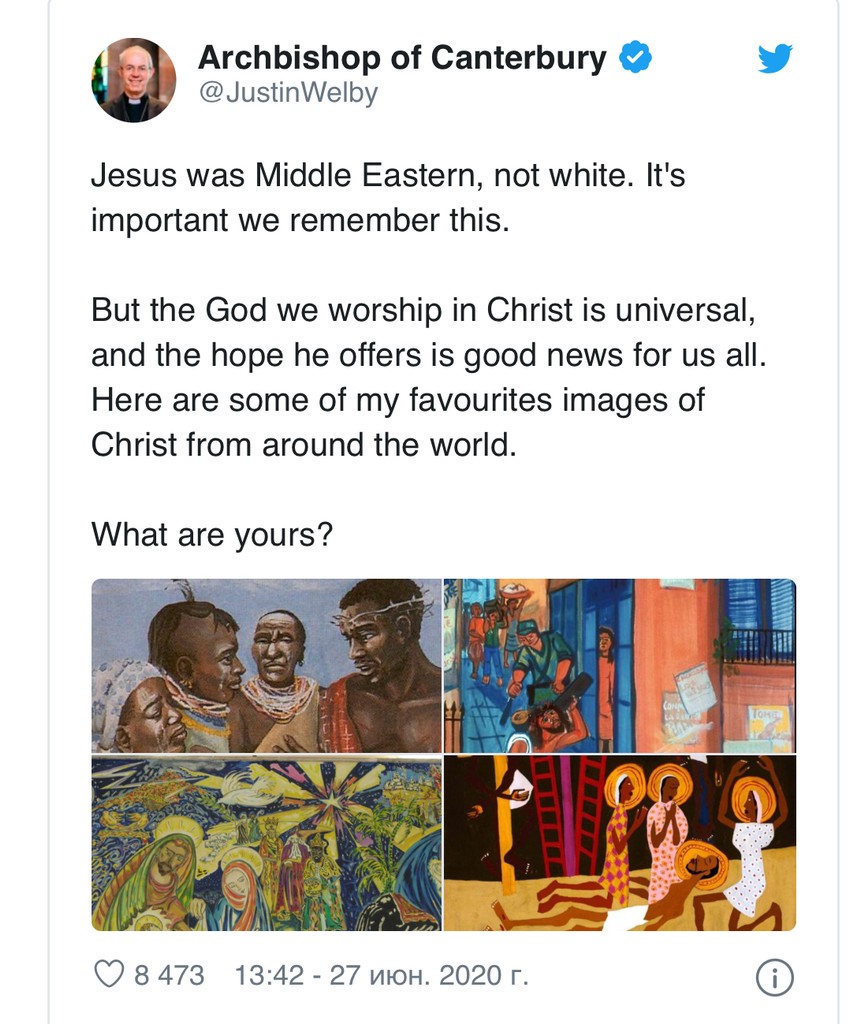This screenshot has width=865, height=1024.
Task: Open the tweet timestamp 13:42 - 27 июн. 2020
Action: point(381,975)
